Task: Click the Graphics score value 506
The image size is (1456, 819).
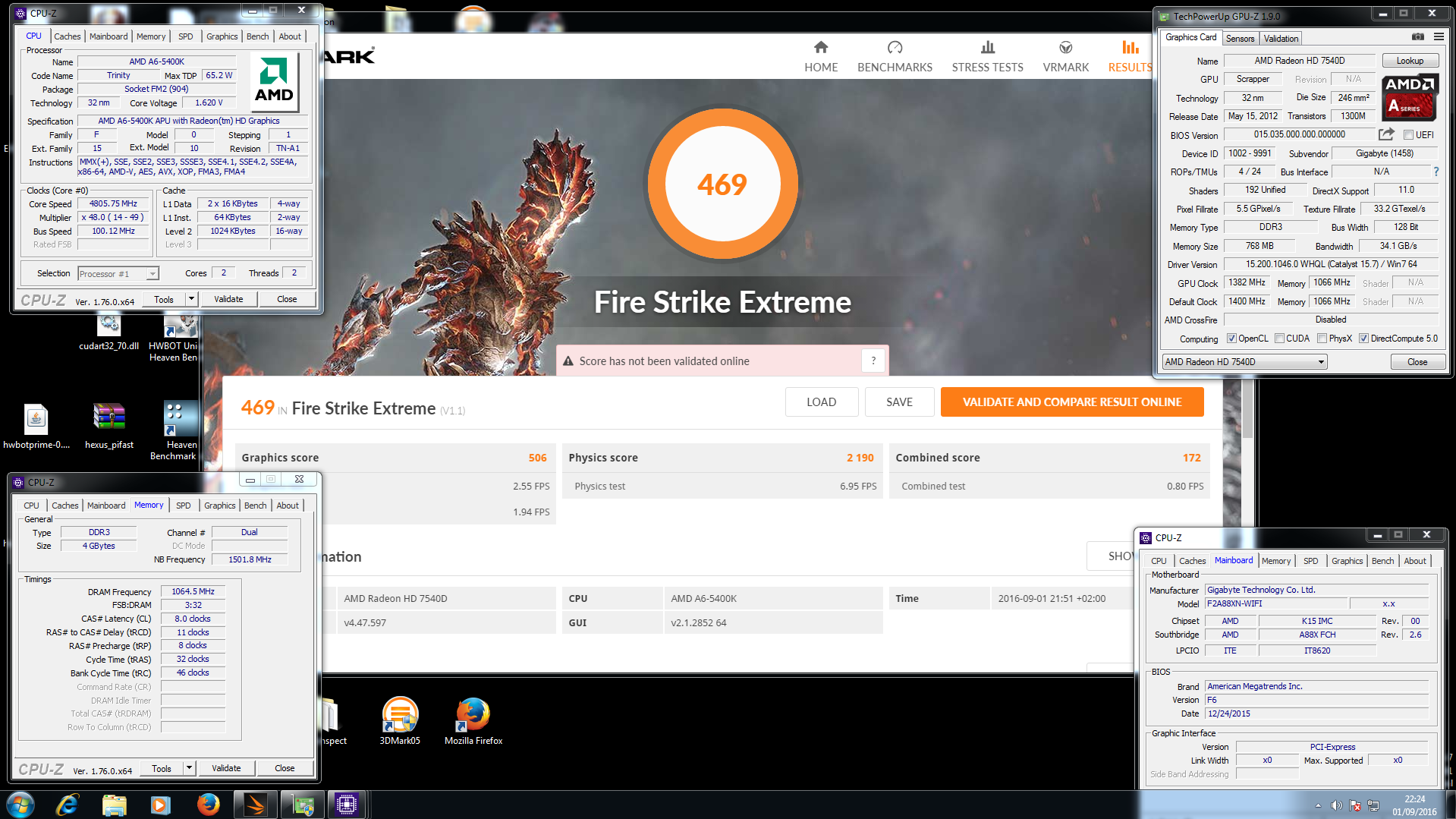Action: click(537, 458)
